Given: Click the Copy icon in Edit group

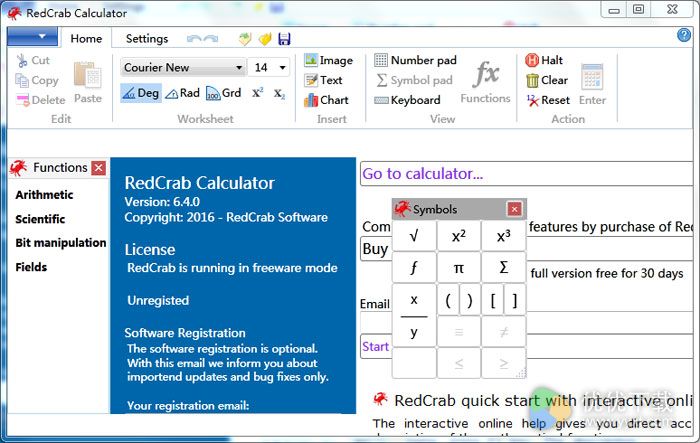Looking at the screenshot, I should click(x=21, y=80).
